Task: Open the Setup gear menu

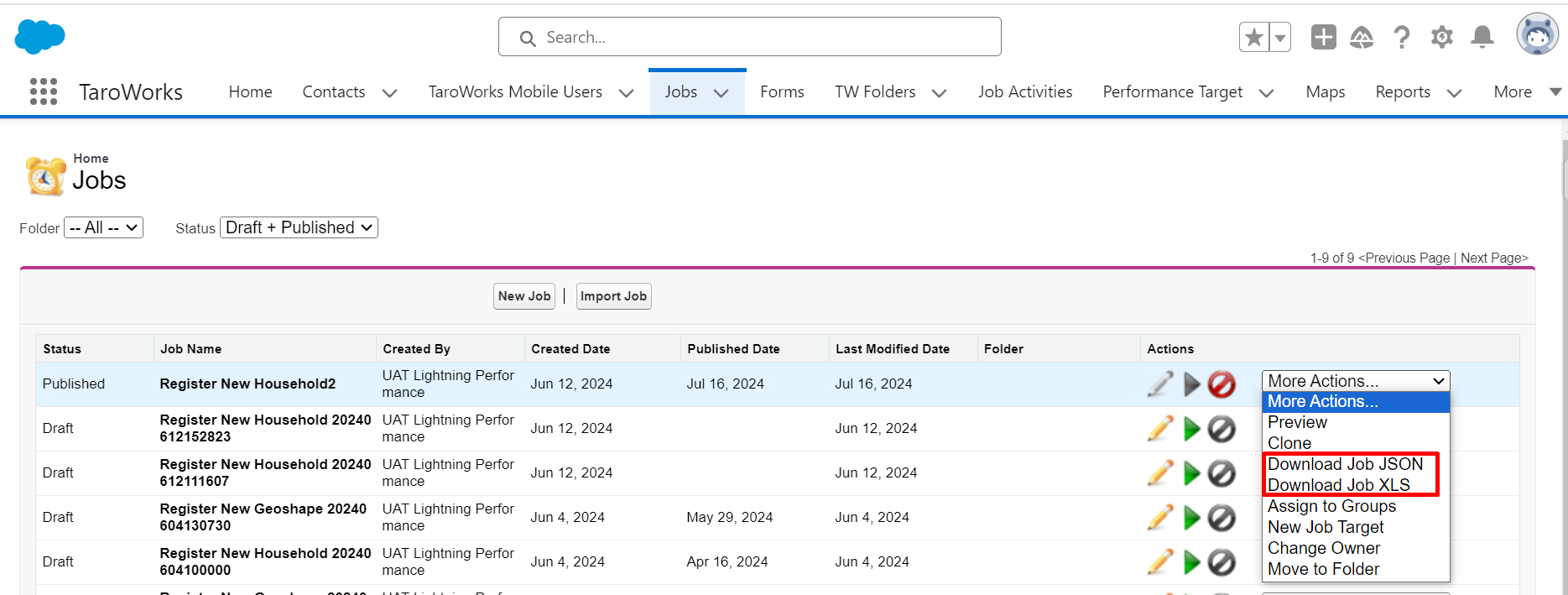Action: [x=1441, y=37]
